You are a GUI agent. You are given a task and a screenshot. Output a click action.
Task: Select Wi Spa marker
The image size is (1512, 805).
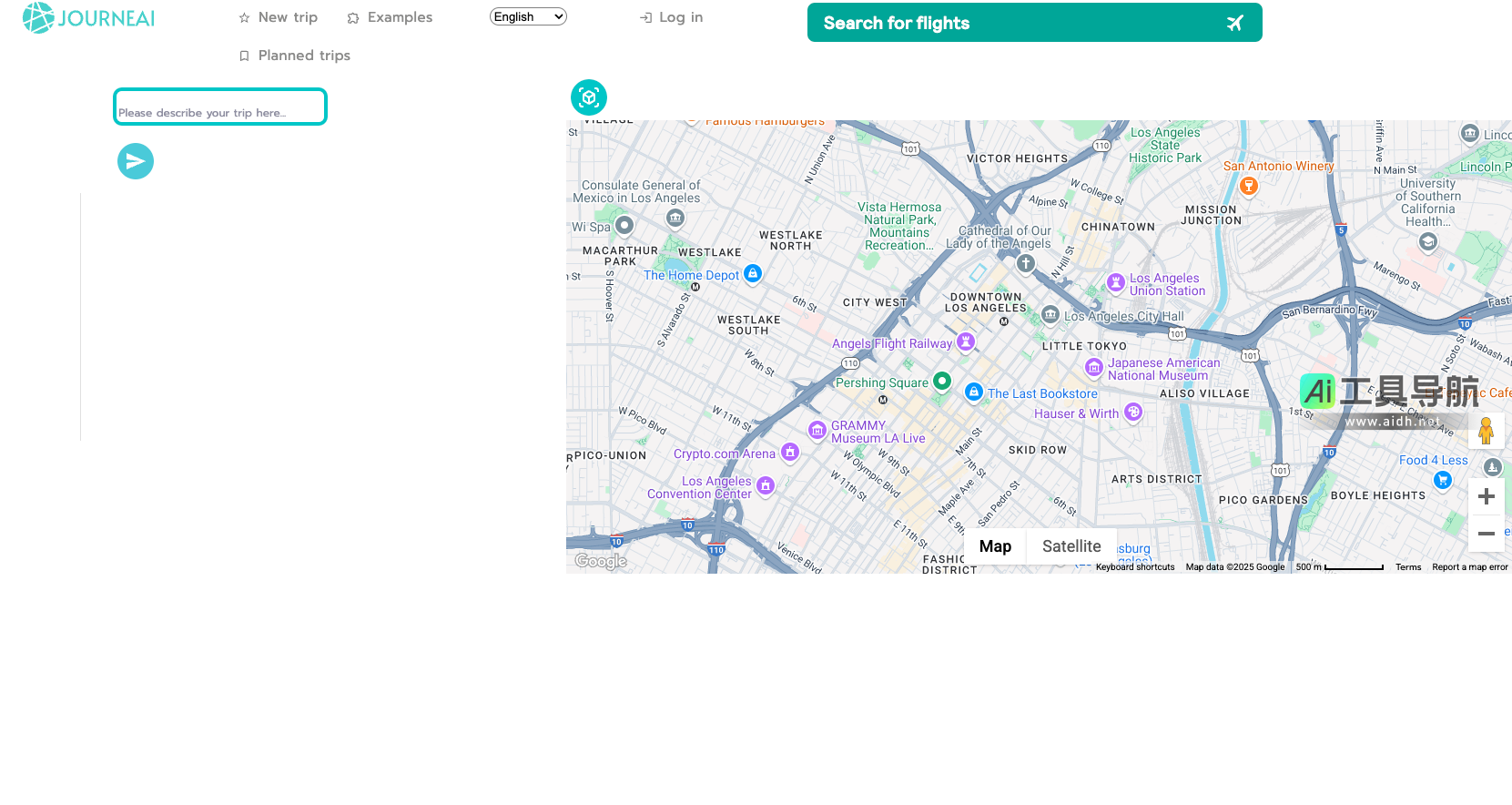[x=624, y=225]
